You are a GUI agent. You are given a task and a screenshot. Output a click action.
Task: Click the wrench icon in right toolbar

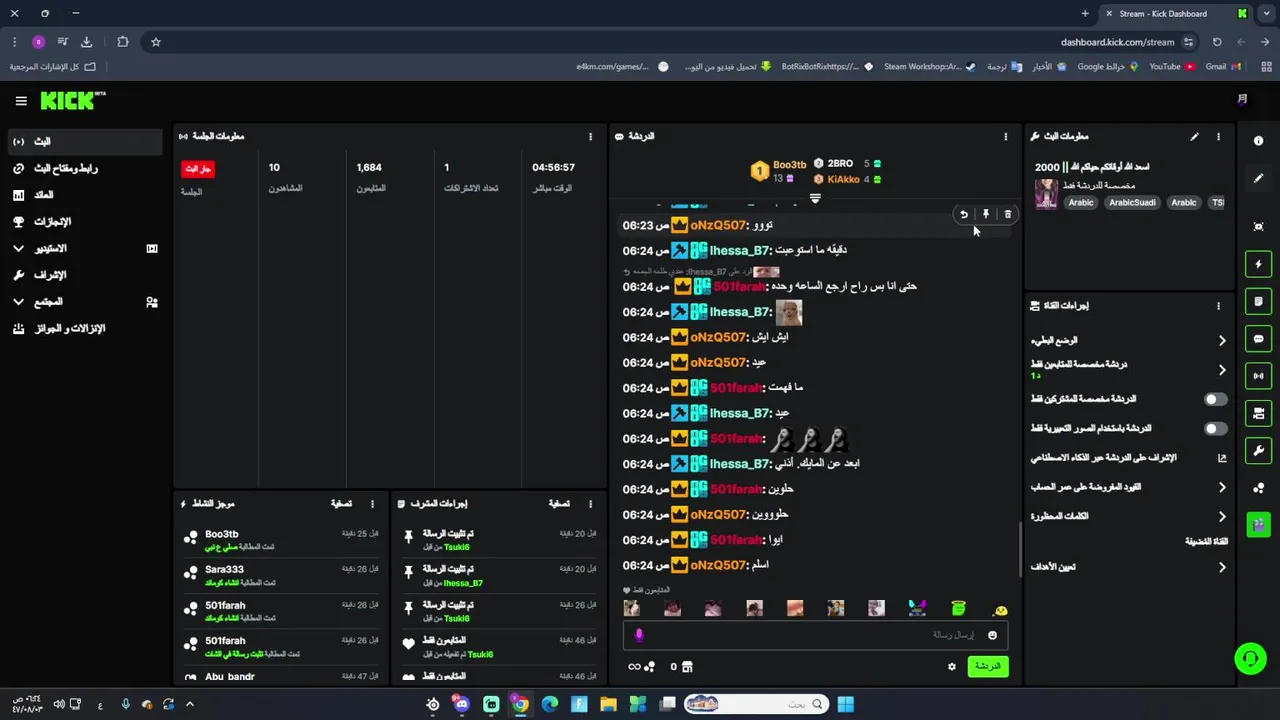[1258, 450]
